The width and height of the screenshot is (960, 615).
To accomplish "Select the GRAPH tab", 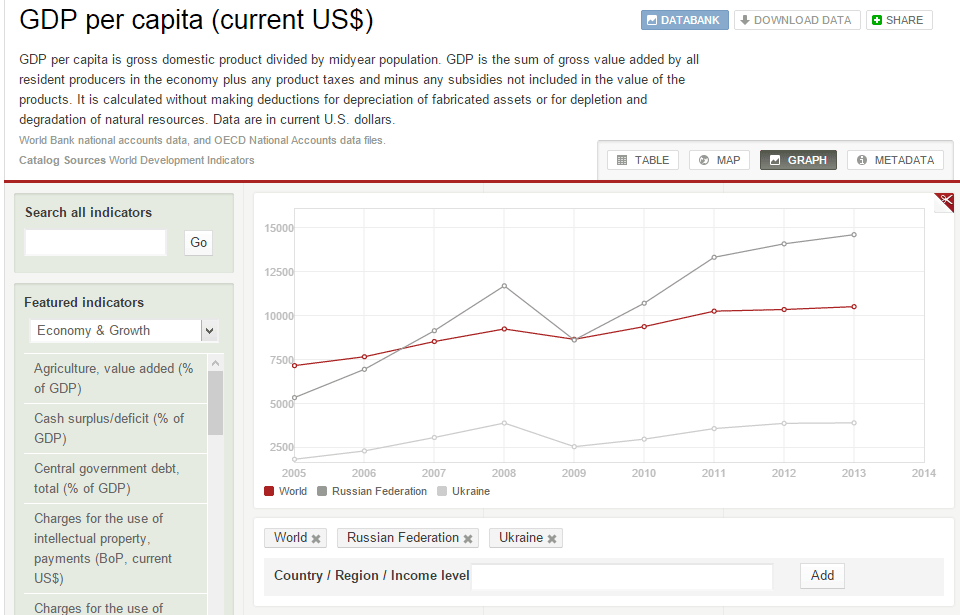I will coord(798,160).
